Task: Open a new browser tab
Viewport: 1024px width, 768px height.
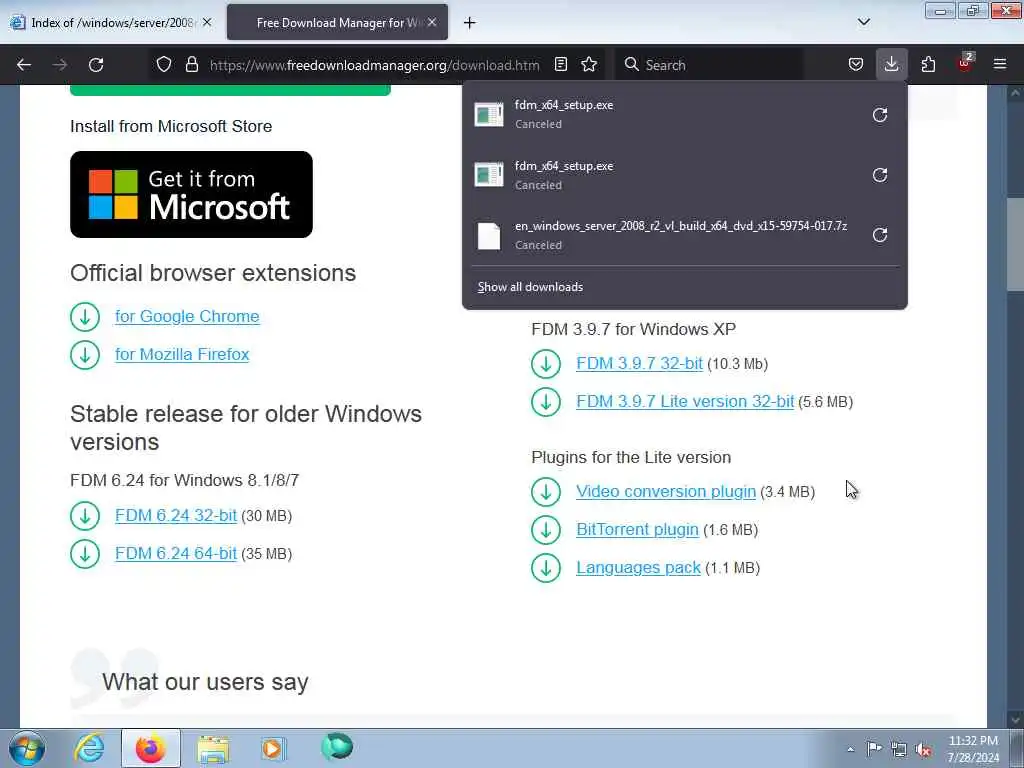Action: [x=470, y=23]
